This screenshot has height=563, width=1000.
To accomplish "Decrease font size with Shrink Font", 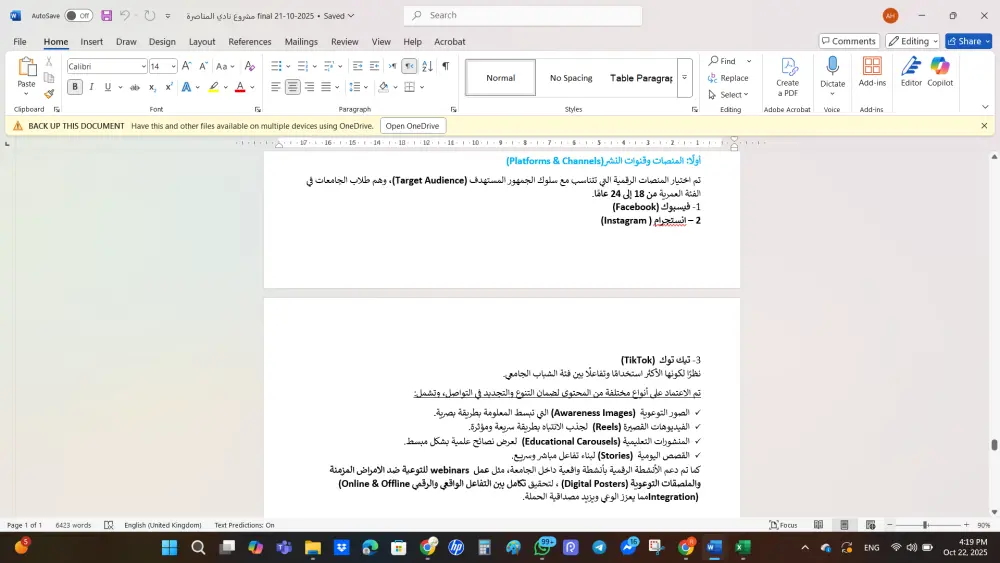I will coord(203,66).
